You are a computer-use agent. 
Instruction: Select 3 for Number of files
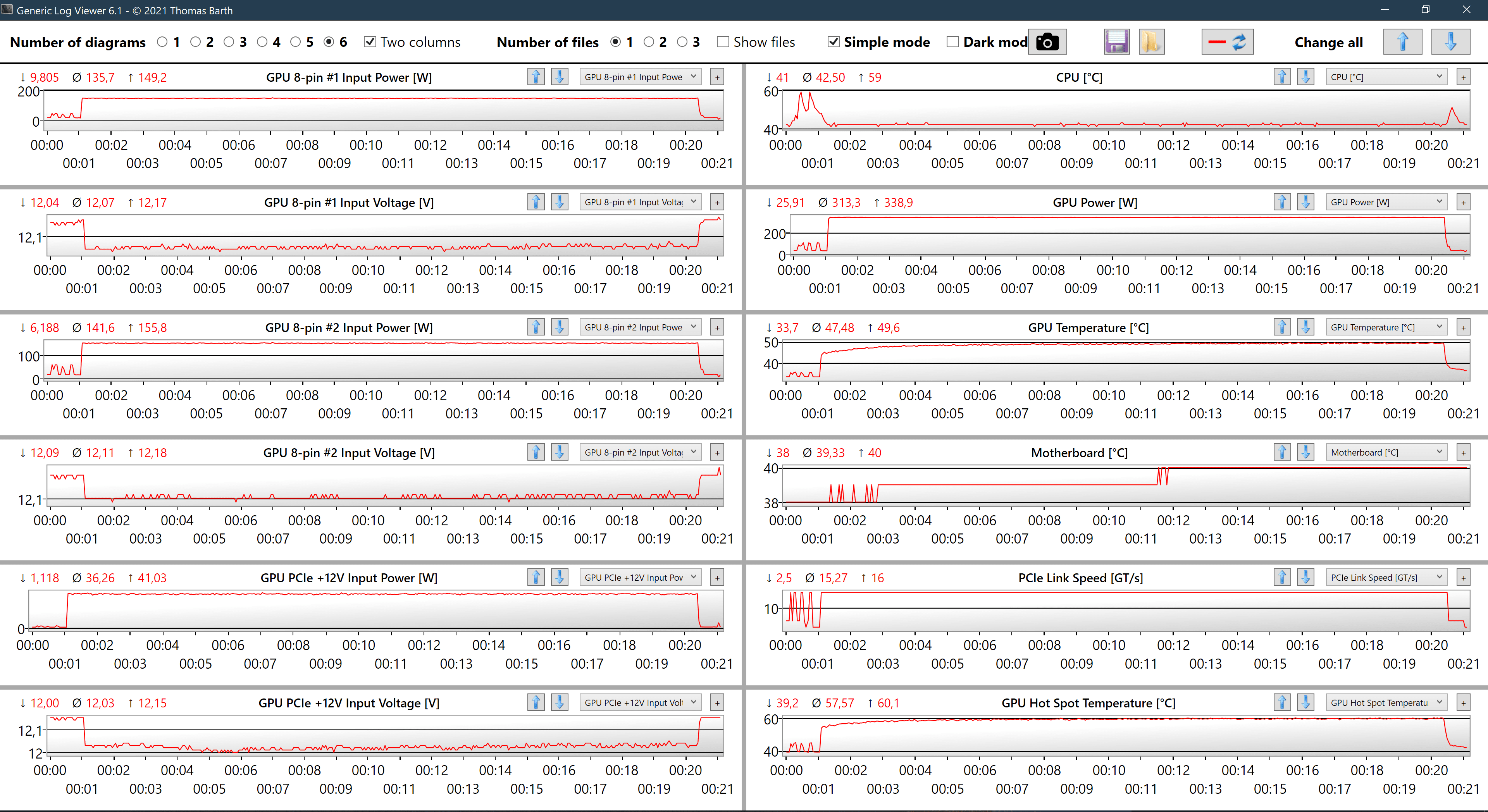click(682, 42)
